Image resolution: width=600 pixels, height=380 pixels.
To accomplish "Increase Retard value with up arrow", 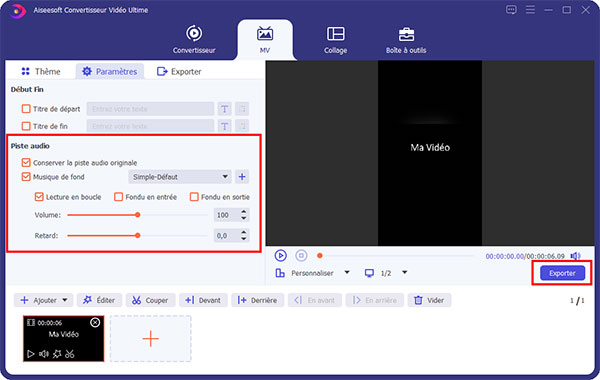I will click(x=244, y=232).
